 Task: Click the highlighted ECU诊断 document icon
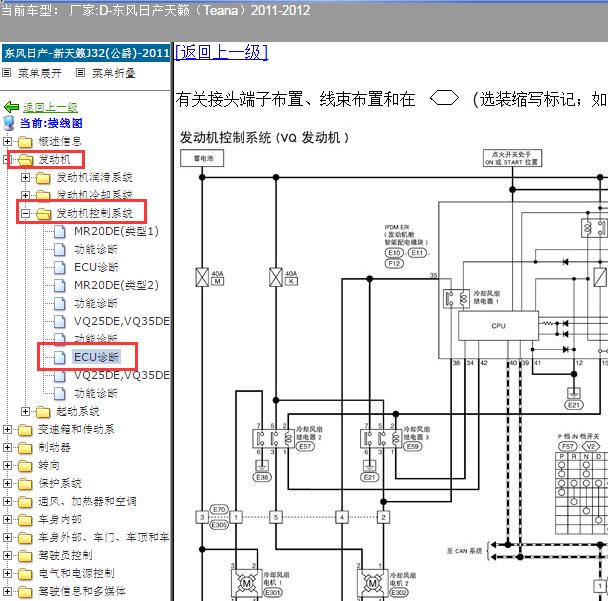(59, 357)
